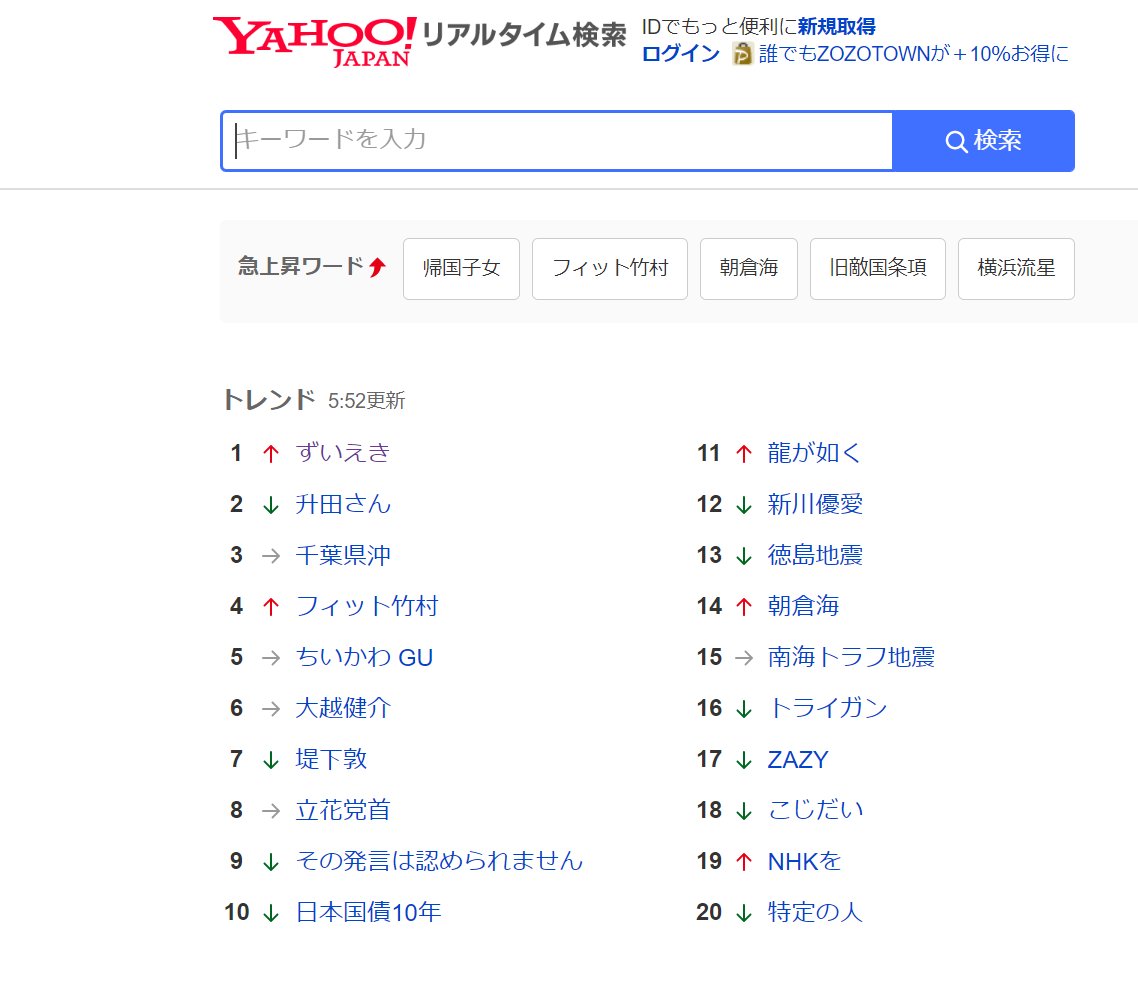Focus the キーワードを入力 search field
Screen dimensions: 1138x981
coord(557,141)
